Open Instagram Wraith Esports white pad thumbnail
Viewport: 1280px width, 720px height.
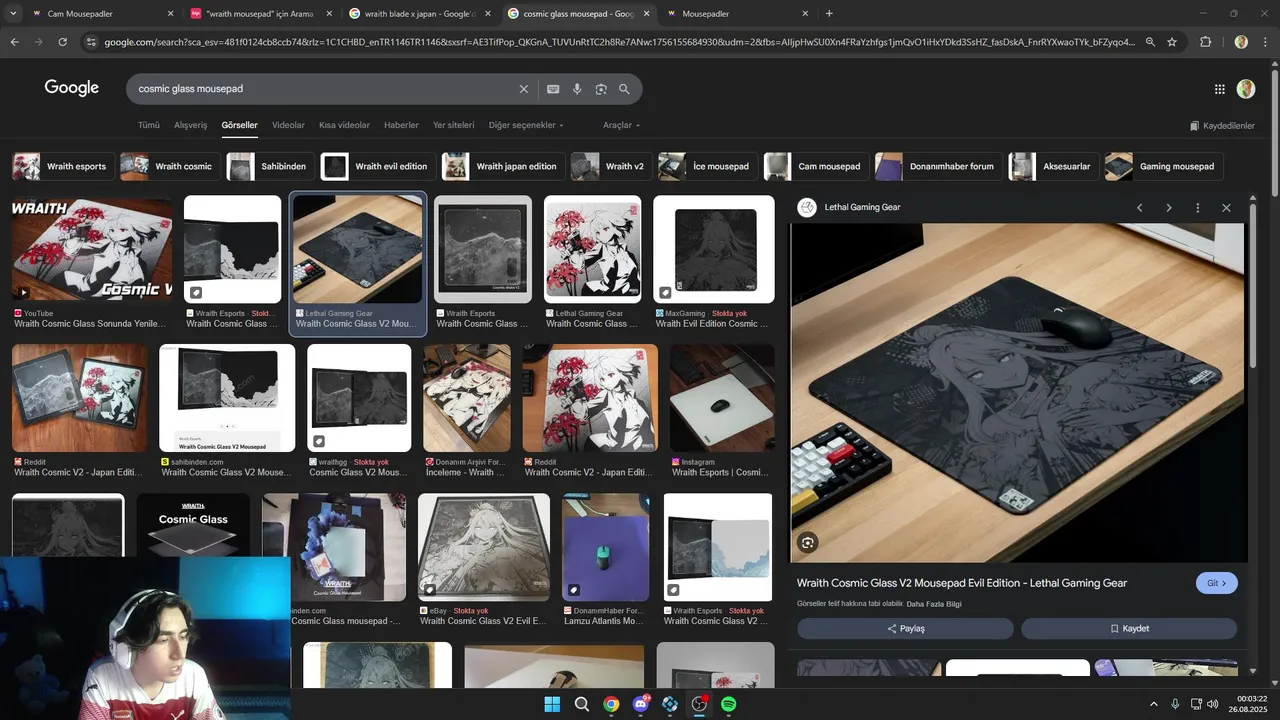point(722,398)
